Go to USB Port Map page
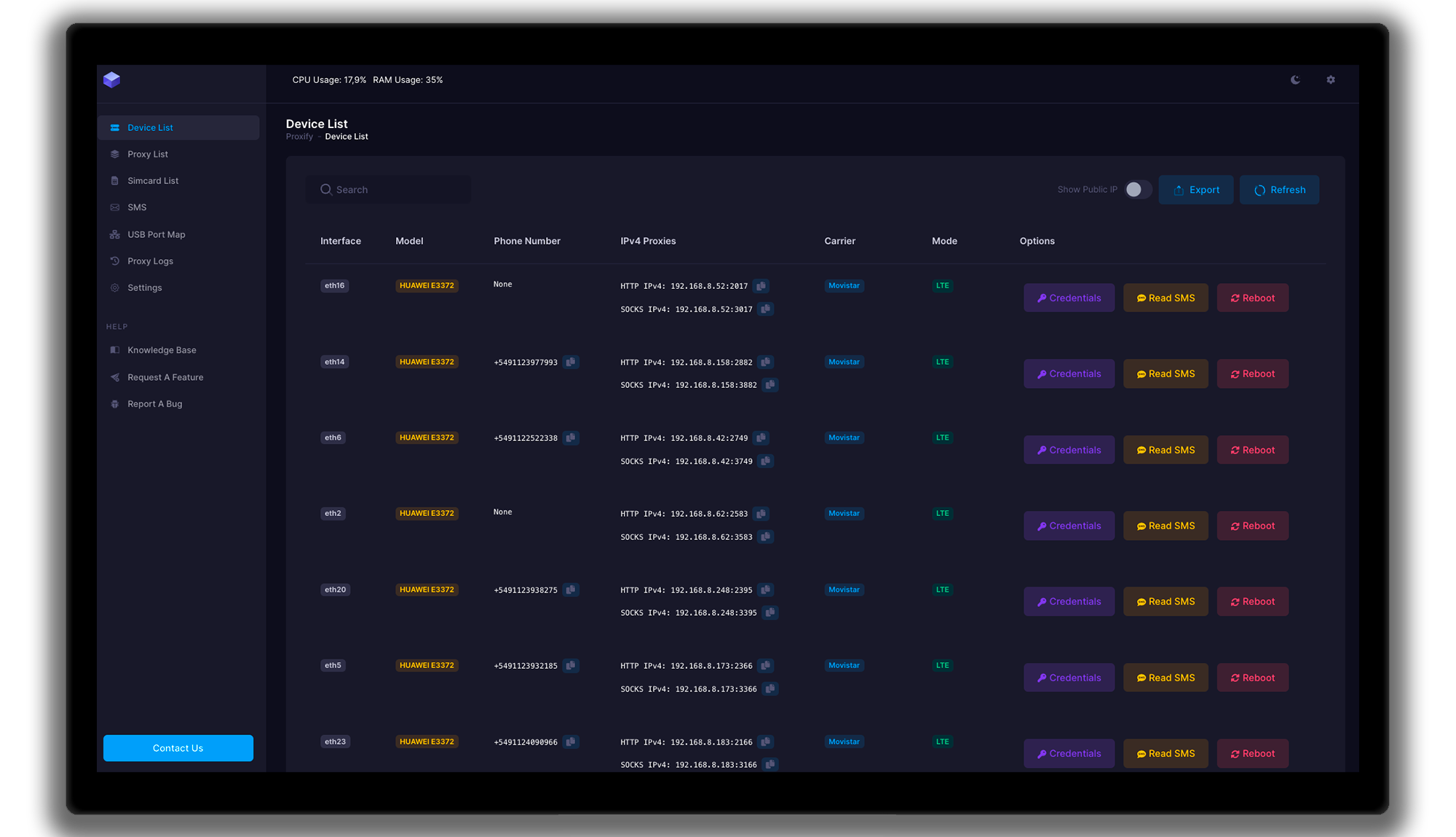The width and height of the screenshot is (1456, 837). (x=156, y=234)
